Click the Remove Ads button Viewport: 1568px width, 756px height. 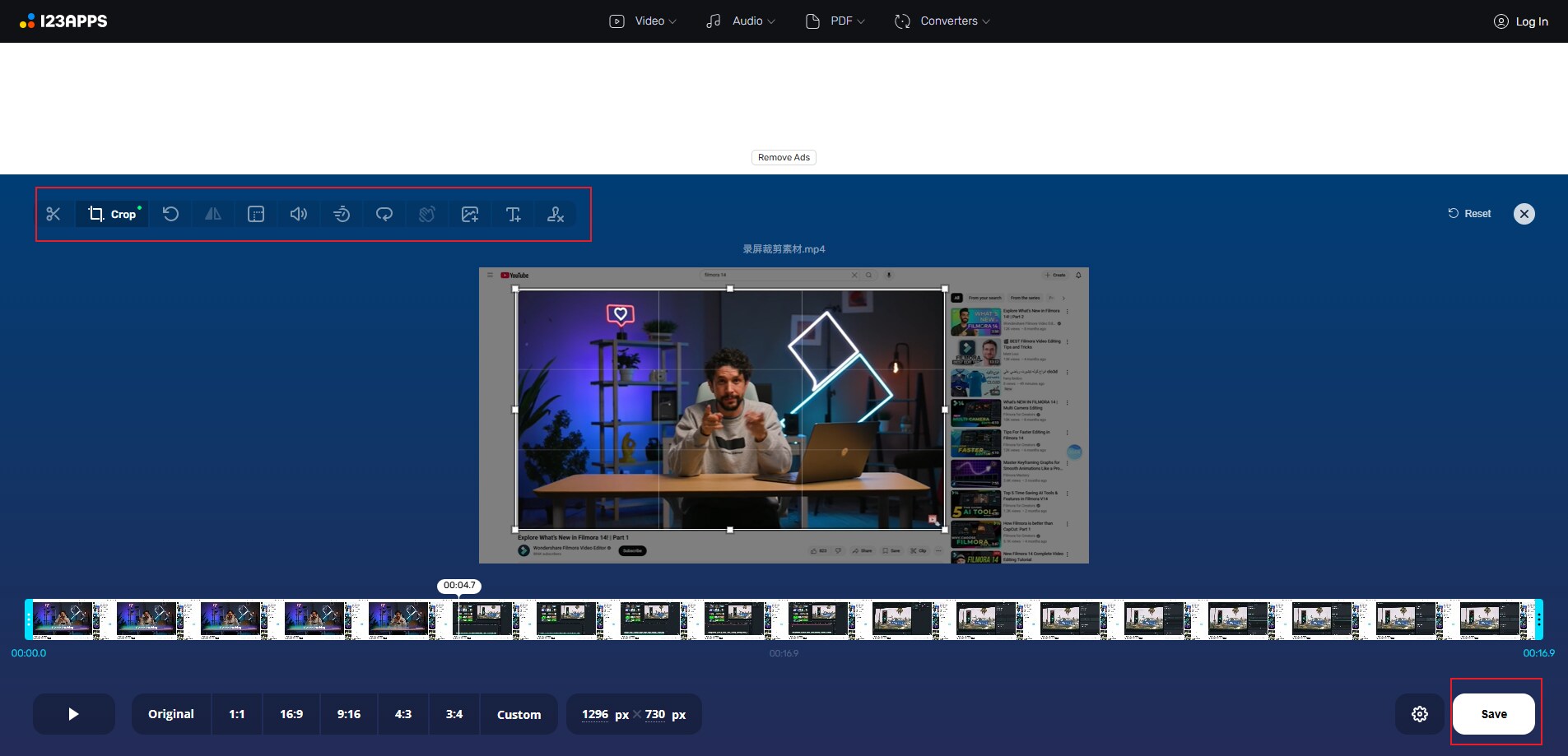tap(784, 157)
